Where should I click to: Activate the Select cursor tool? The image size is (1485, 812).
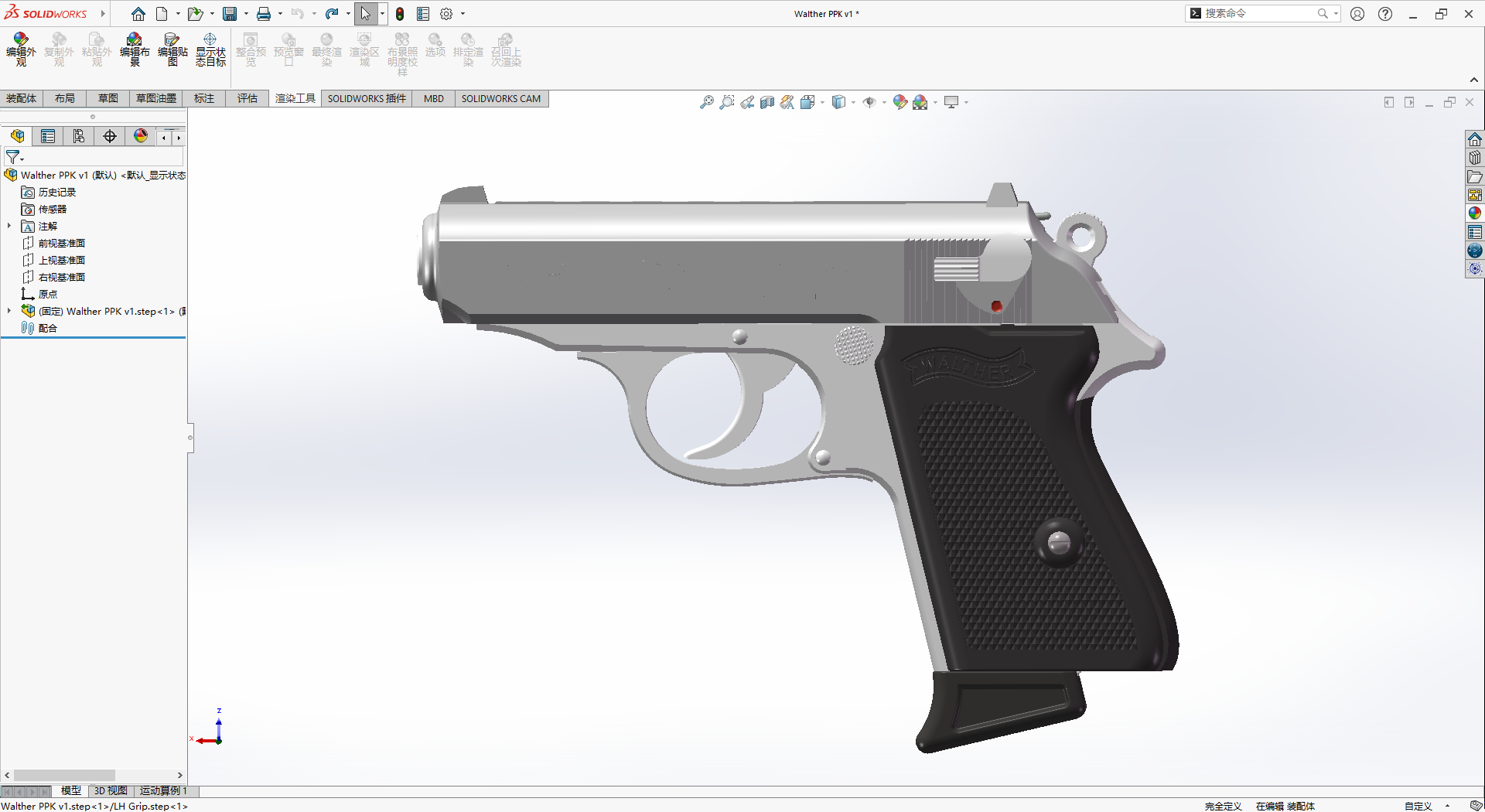[366, 14]
